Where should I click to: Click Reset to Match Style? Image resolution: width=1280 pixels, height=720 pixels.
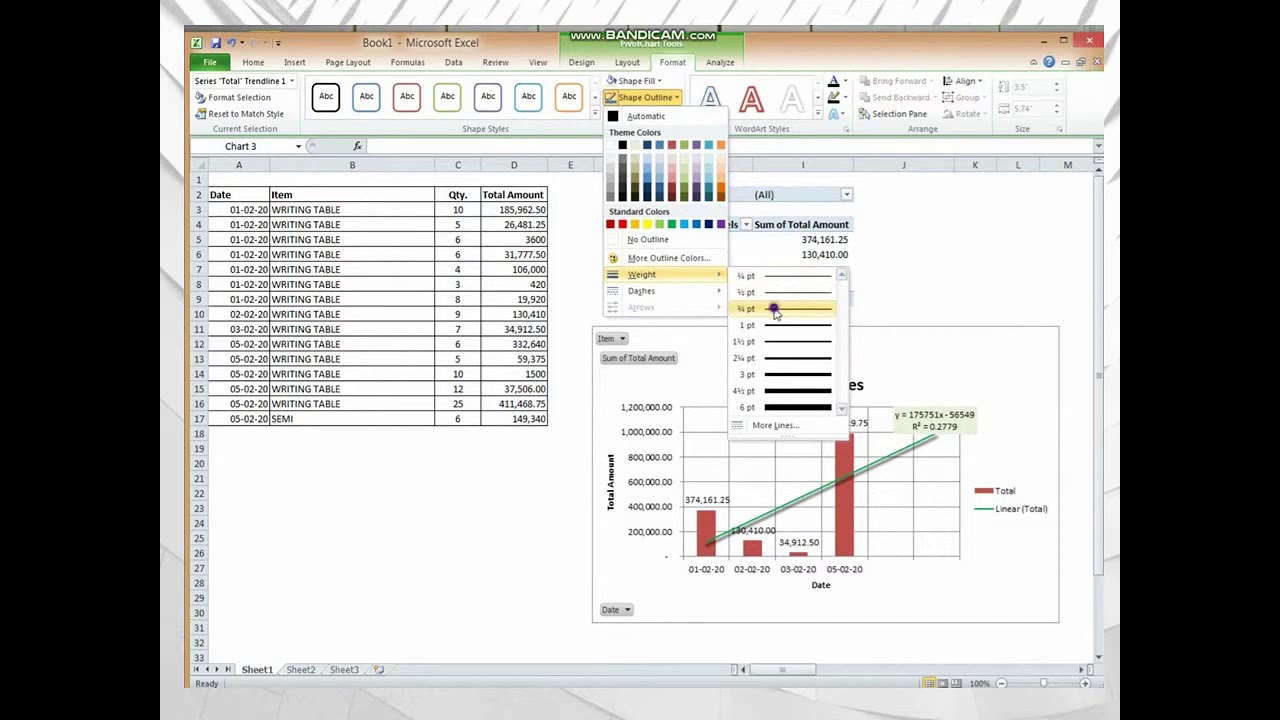coord(239,113)
